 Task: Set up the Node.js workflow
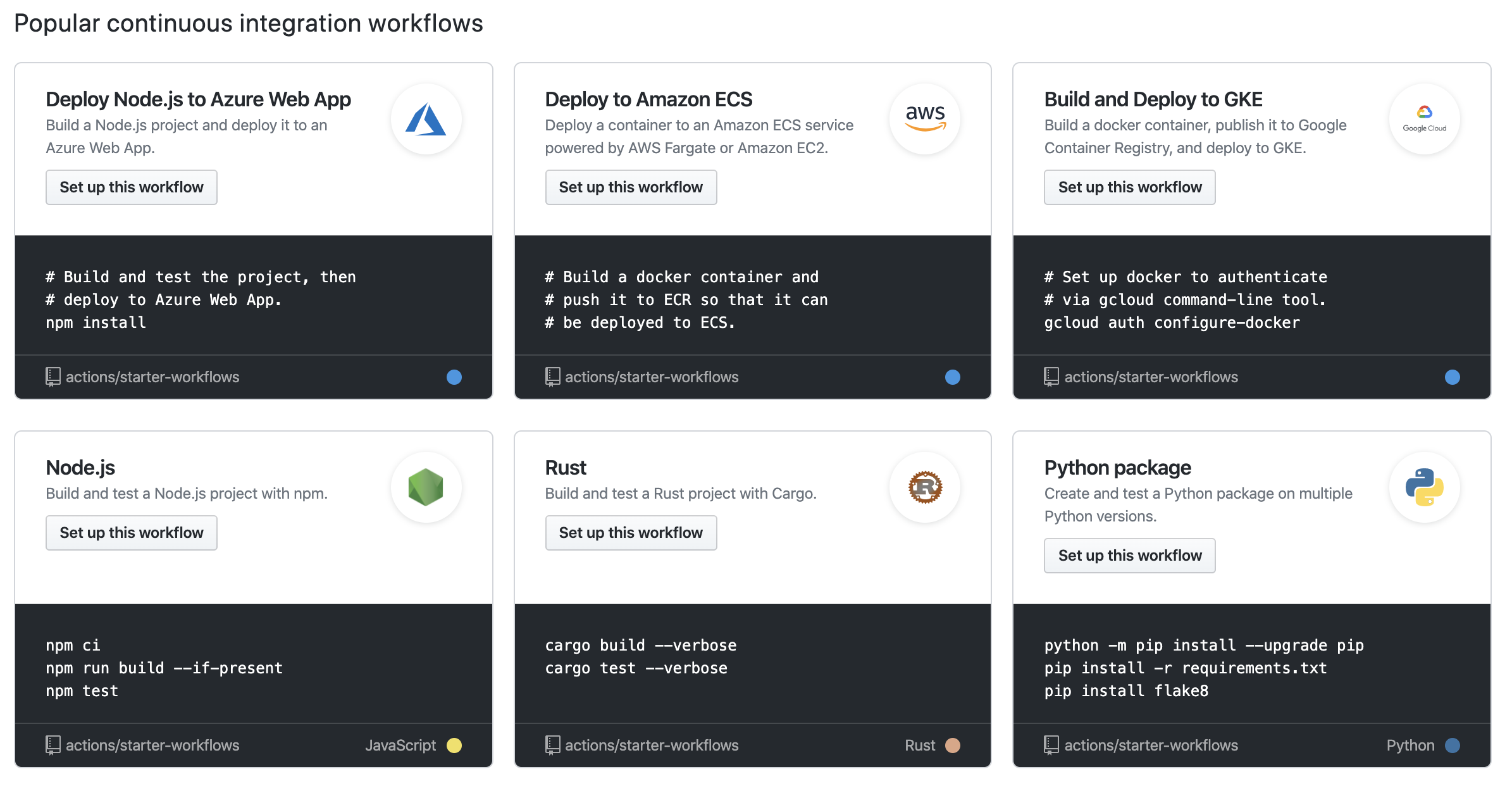132,533
